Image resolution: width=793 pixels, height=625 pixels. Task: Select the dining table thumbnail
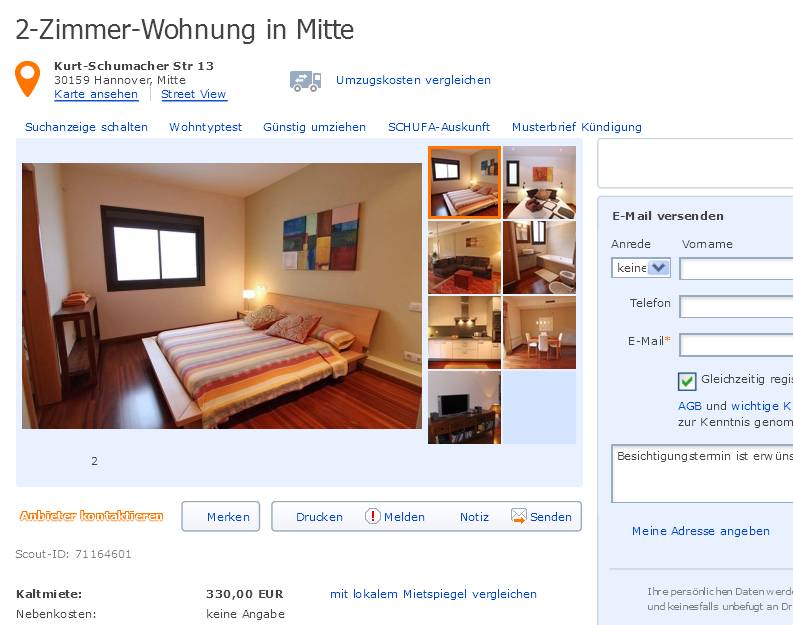point(539,332)
